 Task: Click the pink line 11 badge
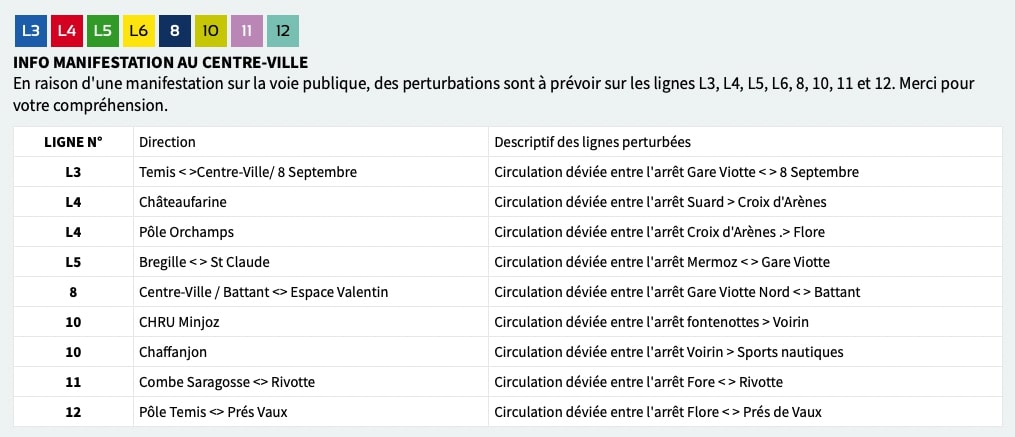247,31
